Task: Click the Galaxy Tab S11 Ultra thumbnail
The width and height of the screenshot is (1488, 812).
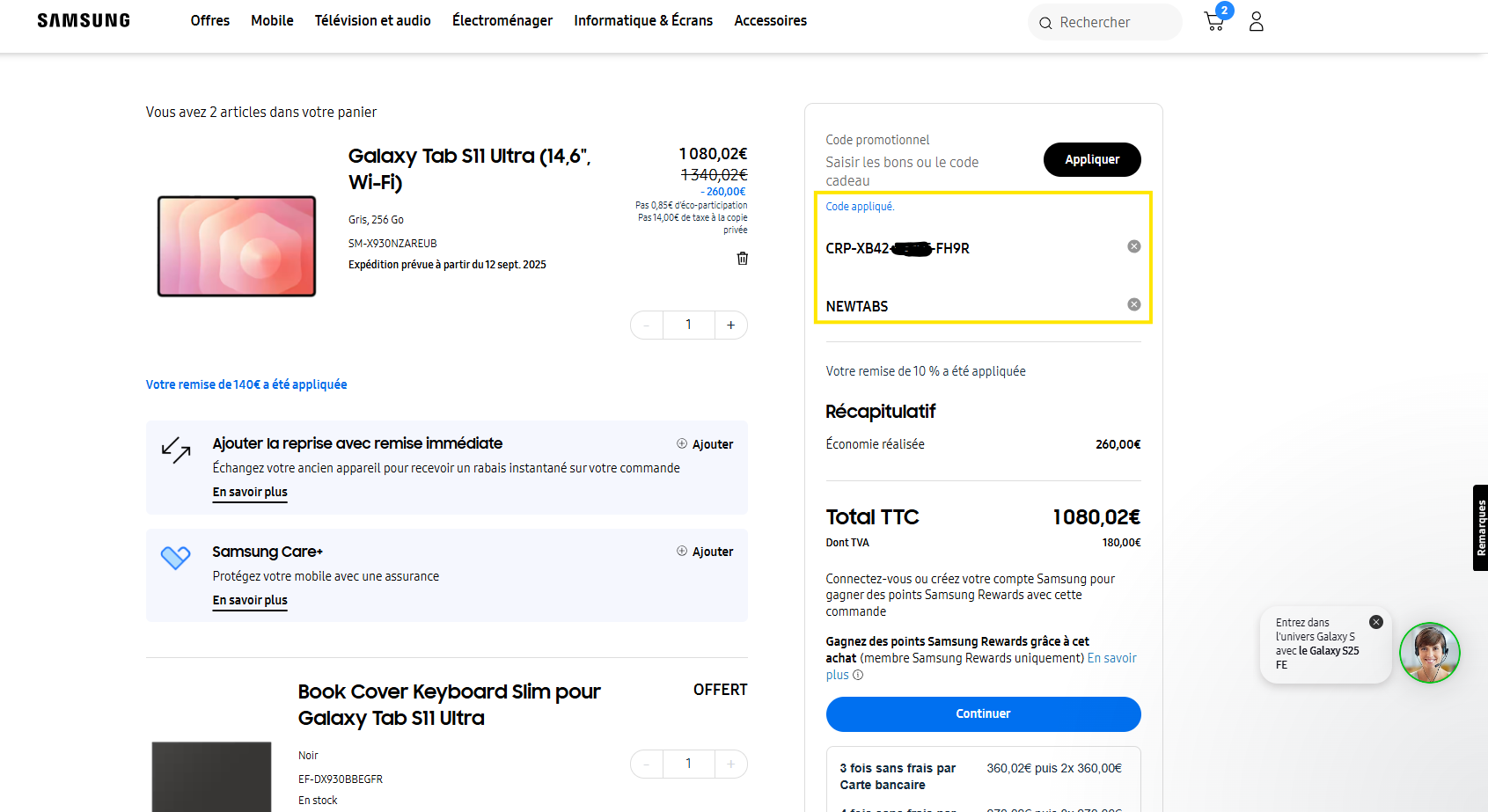Action: click(x=237, y=246)
